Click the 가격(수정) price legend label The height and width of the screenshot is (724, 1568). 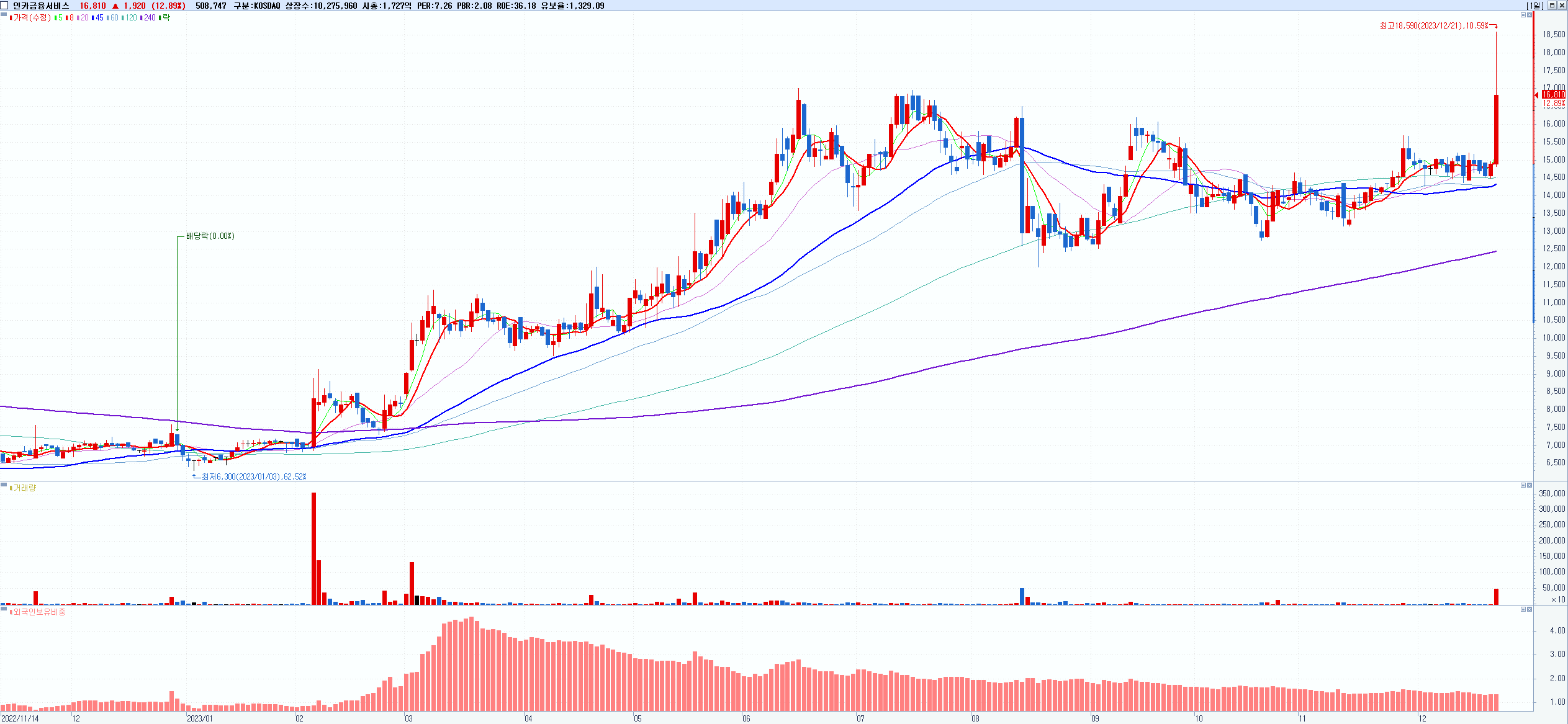coord(31,18)
